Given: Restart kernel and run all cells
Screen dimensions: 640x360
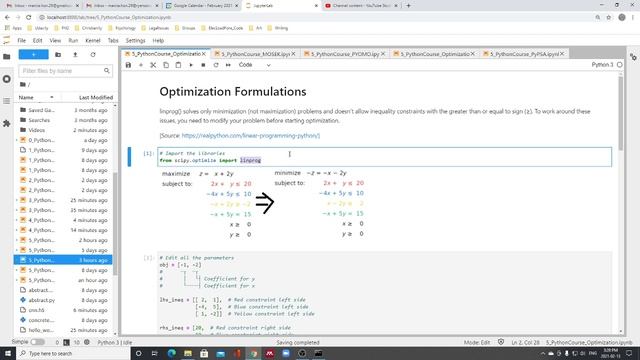Looking at the screenshot, I should click(228, 65).
